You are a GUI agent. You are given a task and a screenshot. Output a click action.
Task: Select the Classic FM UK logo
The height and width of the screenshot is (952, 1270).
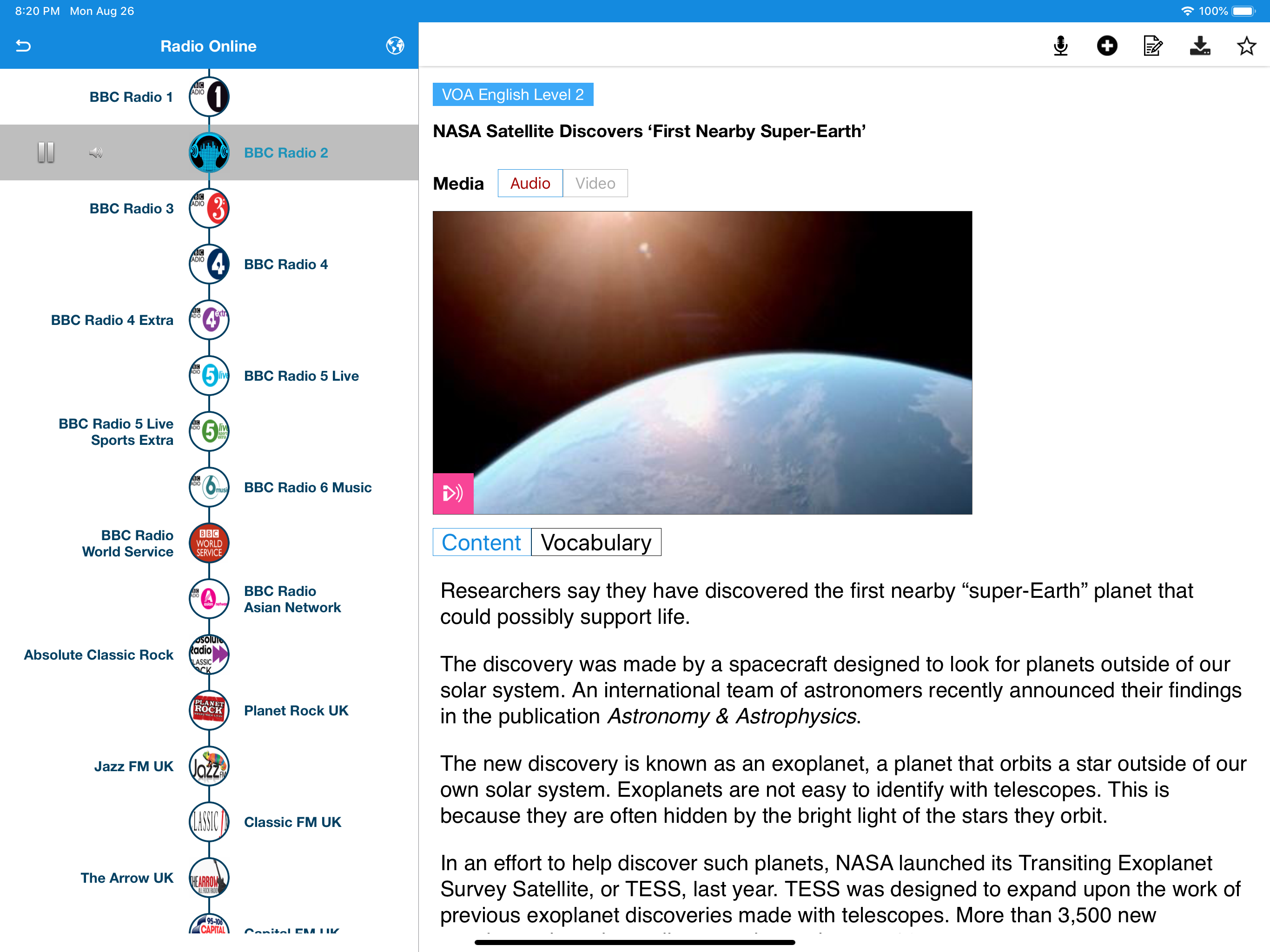[209, 822]
